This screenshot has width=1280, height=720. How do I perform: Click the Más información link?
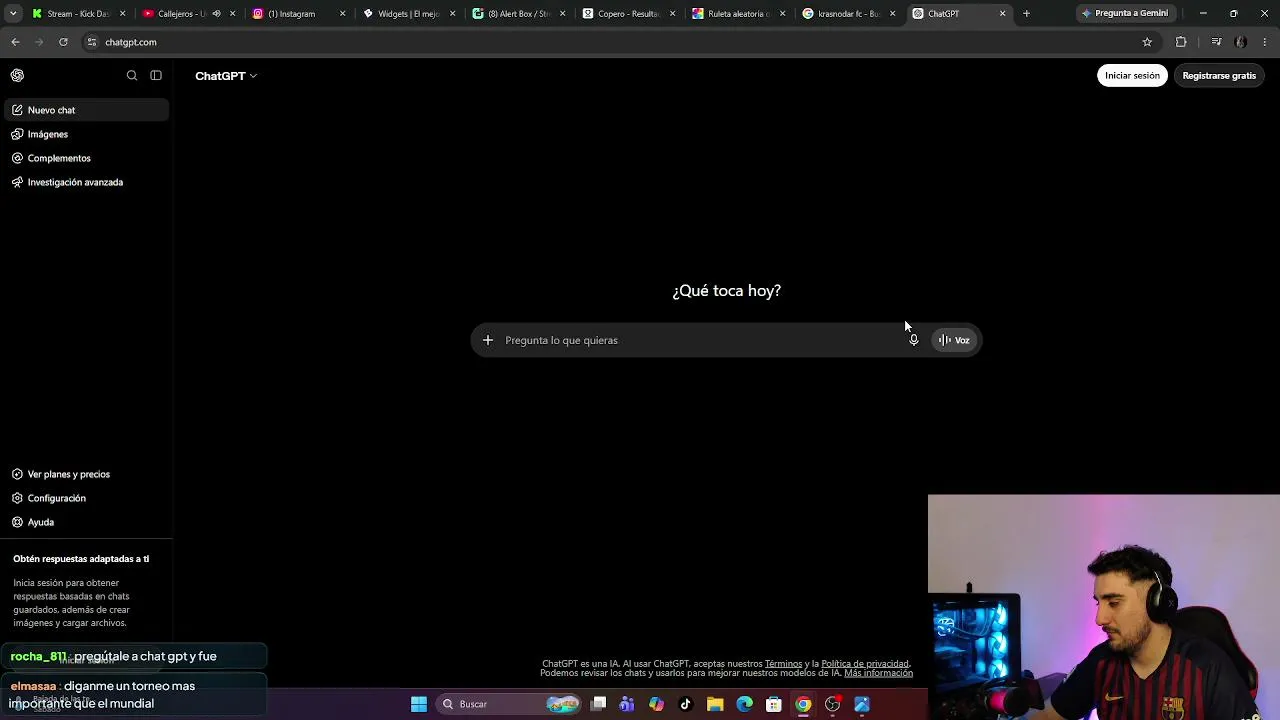[x=878, y=673]
